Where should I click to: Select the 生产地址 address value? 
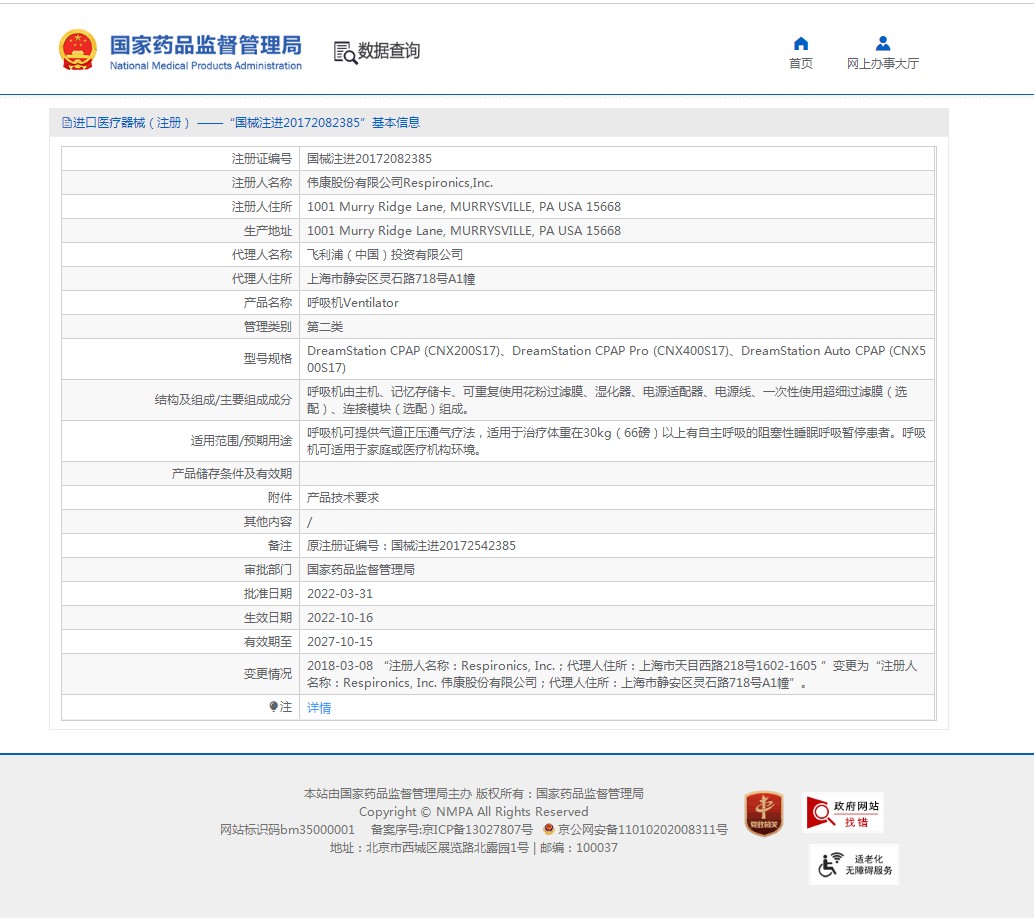pyautogui.click(x=464, y=231)
